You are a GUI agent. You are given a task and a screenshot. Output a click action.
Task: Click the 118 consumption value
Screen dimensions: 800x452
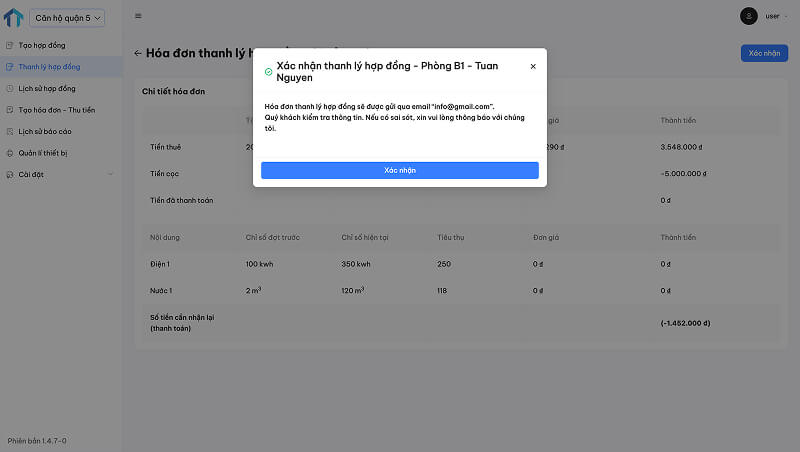(x=442, y=290)
